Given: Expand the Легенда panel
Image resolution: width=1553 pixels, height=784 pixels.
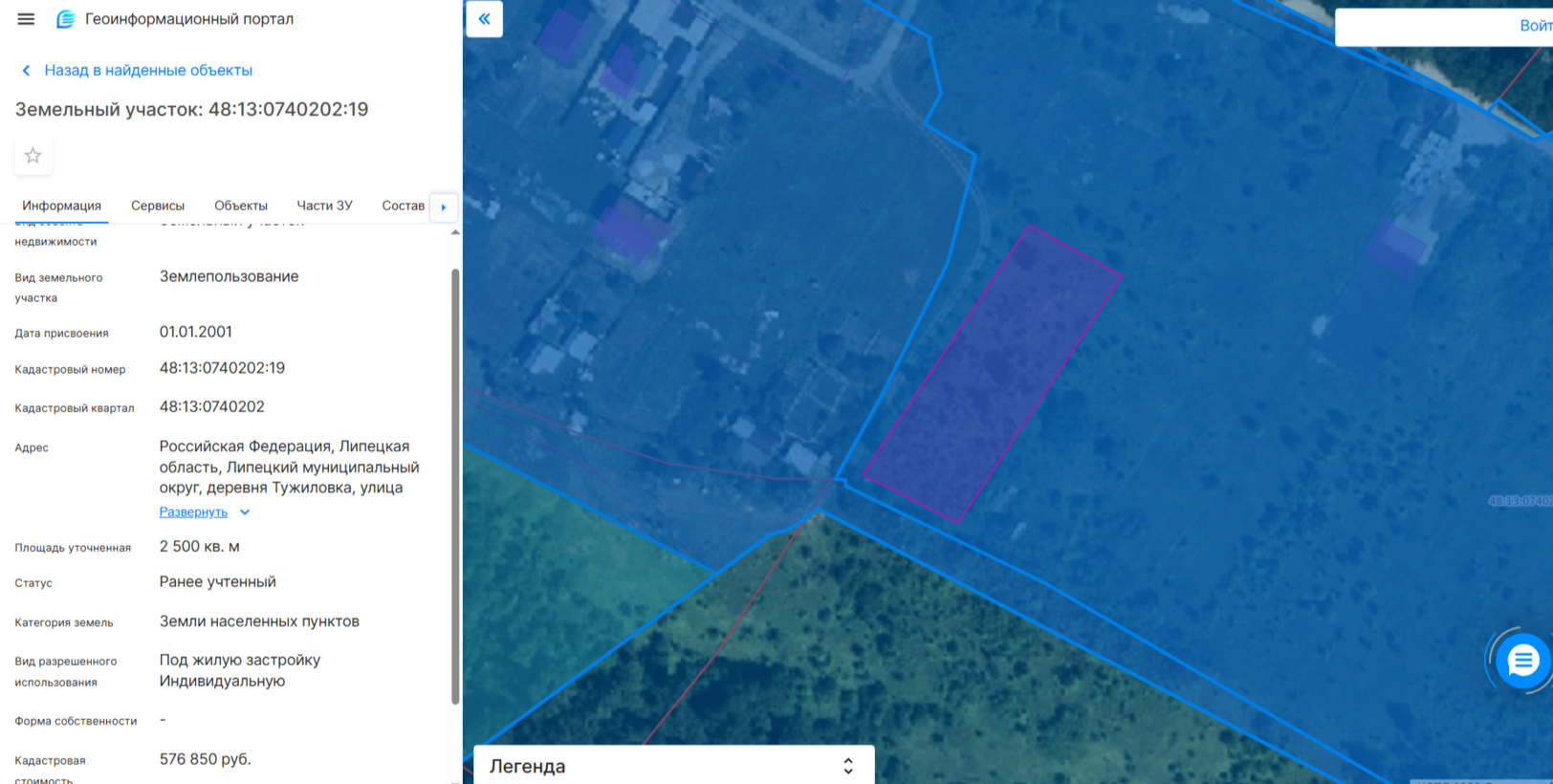Looking at the screenshot, I should click(x=848, y=766).
